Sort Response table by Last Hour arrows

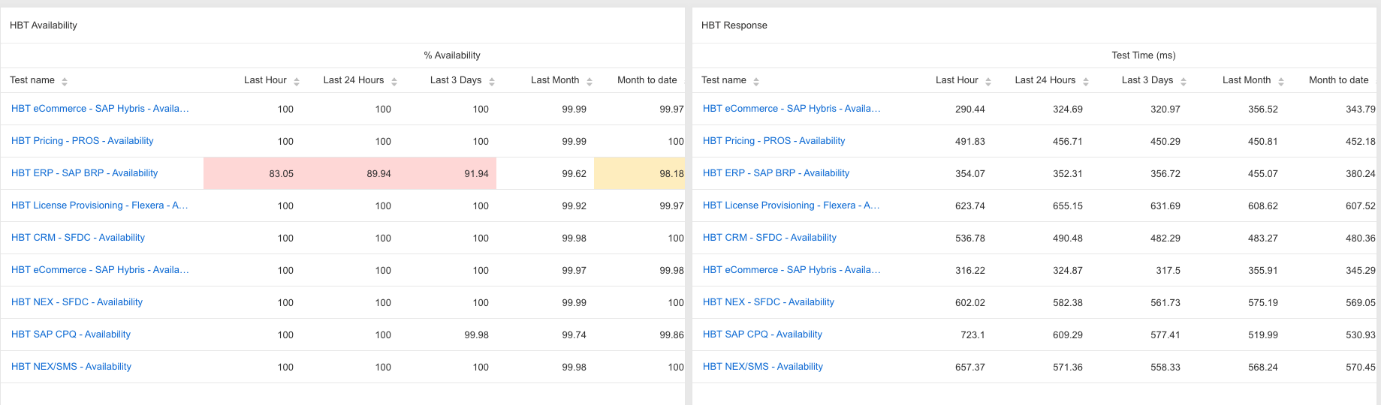tap(988, 81)
